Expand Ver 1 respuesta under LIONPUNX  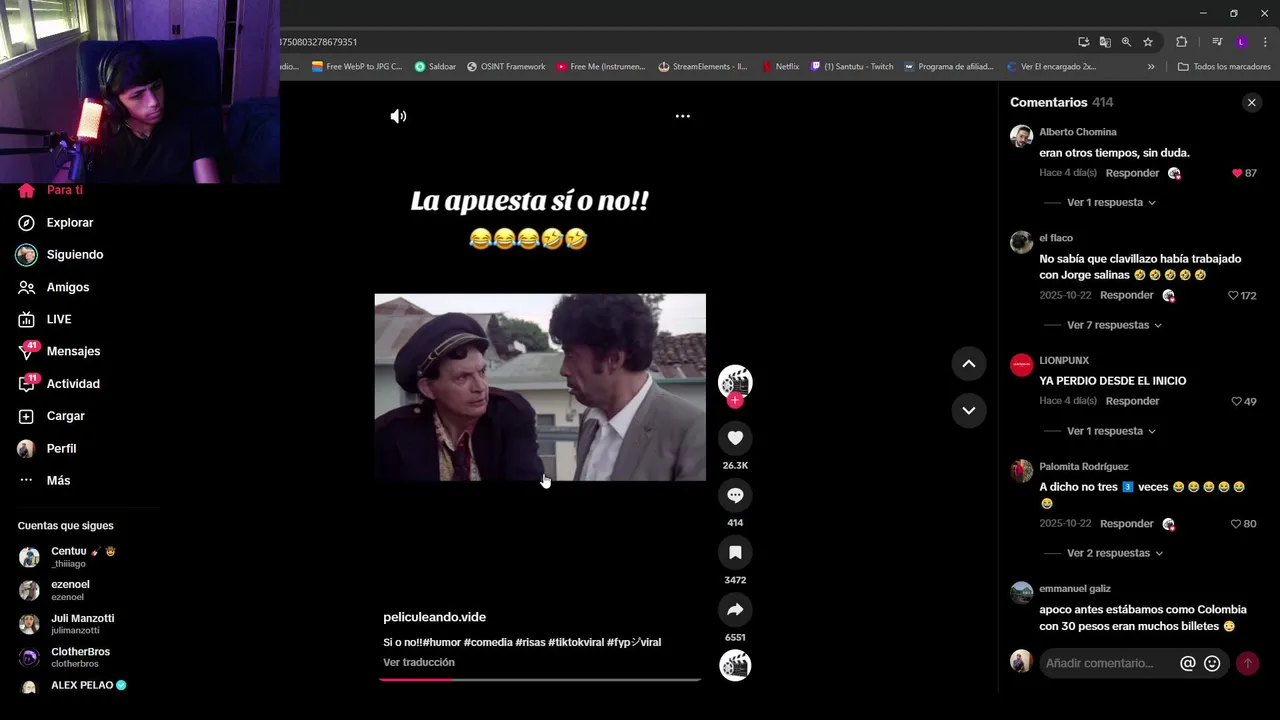1111,431
